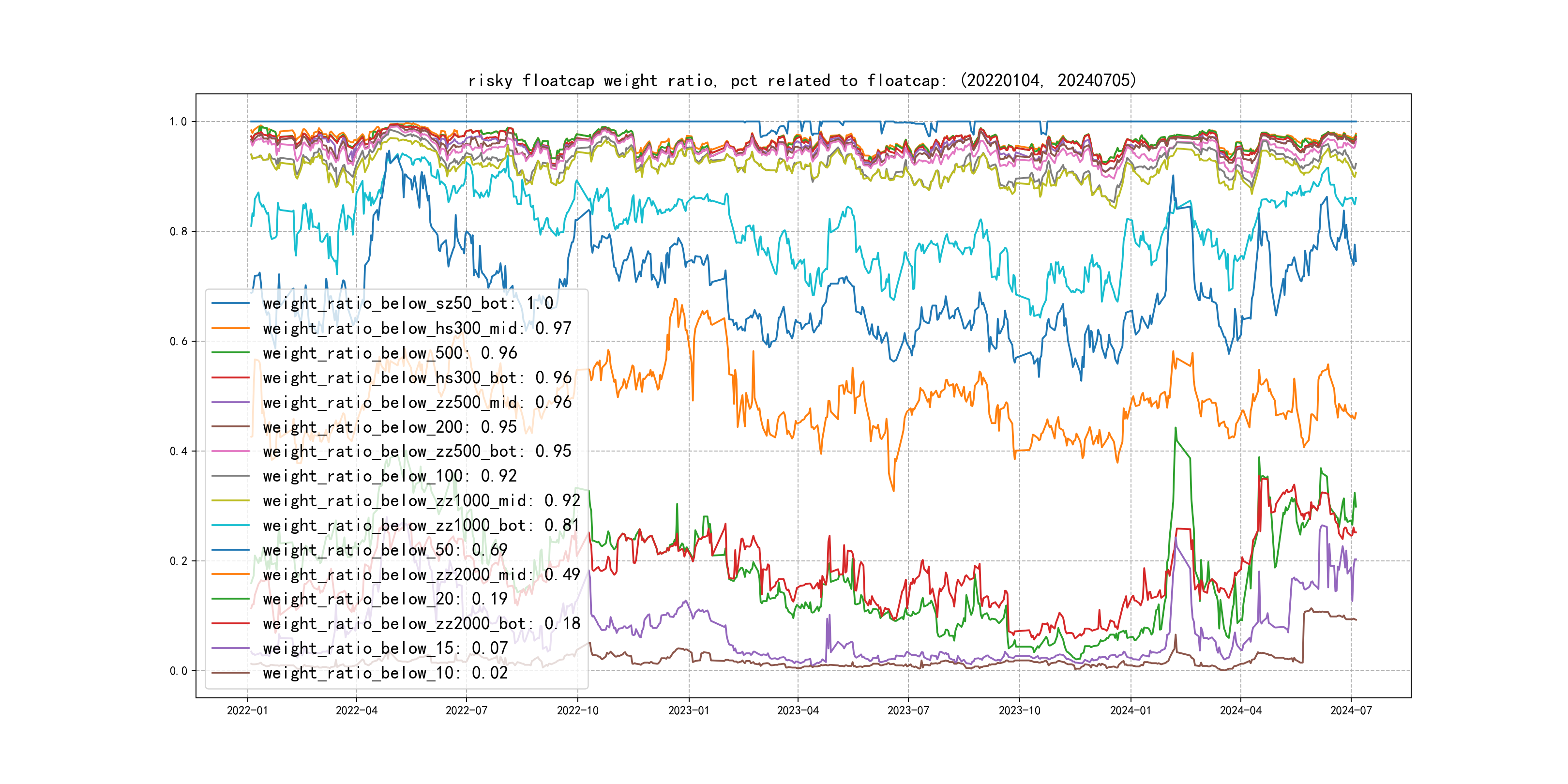1568x784 pixels.
Task: Click the chart title text
Action: pyautogui.click(x=801, y=80)
